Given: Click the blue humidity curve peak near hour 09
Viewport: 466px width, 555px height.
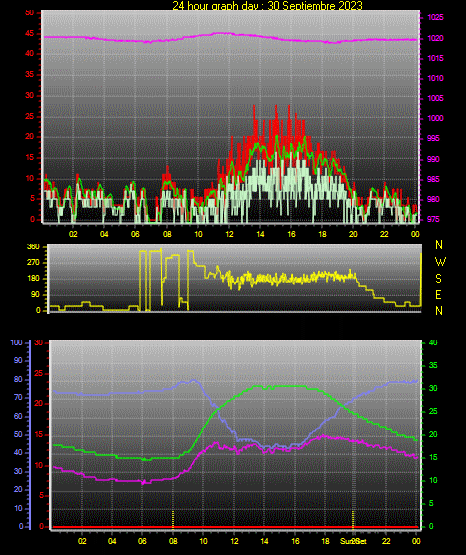Looking at the screenshot, I should [x=194, y=381].
